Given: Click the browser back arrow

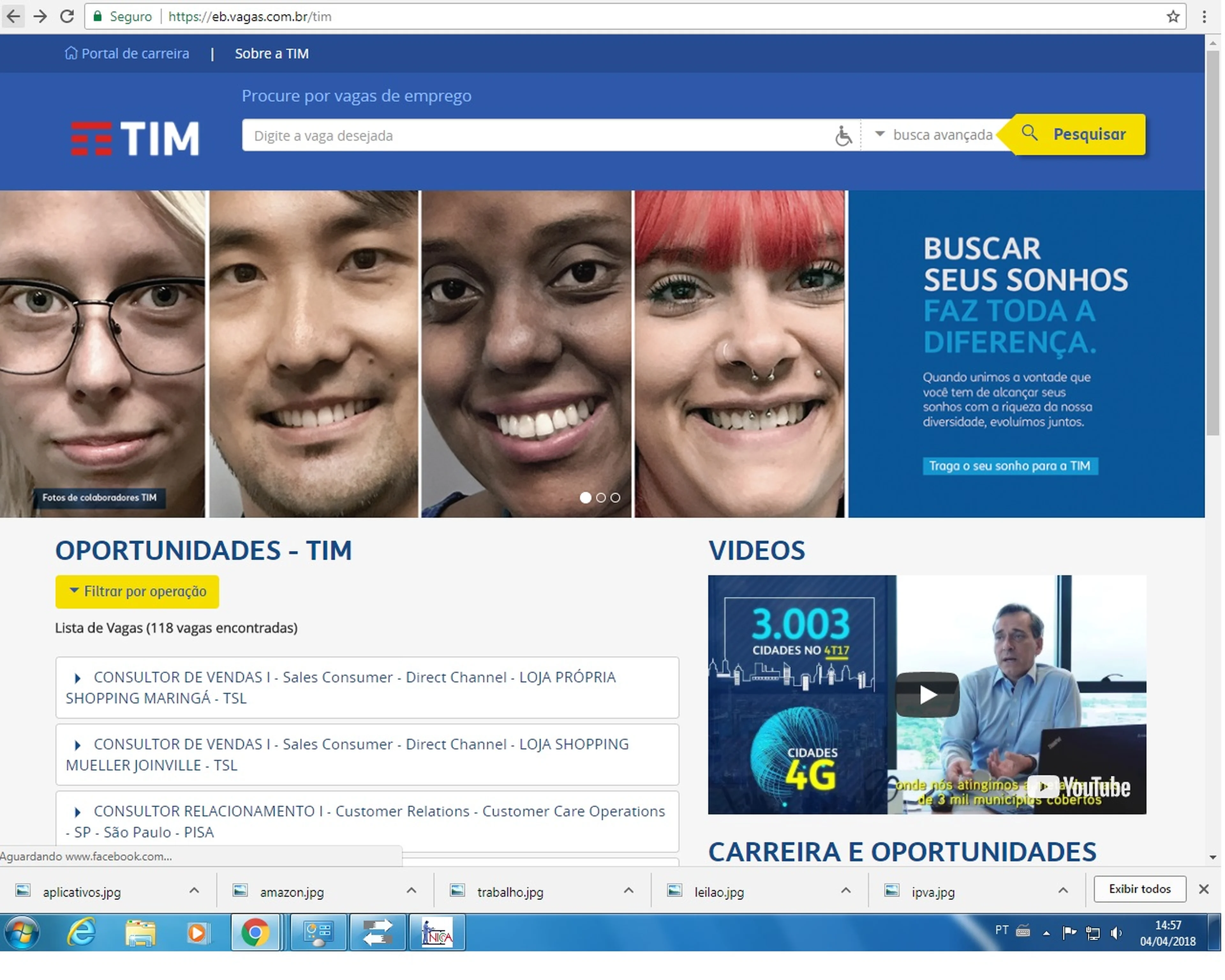Looking at the screenshot, I should pos(13,17).
